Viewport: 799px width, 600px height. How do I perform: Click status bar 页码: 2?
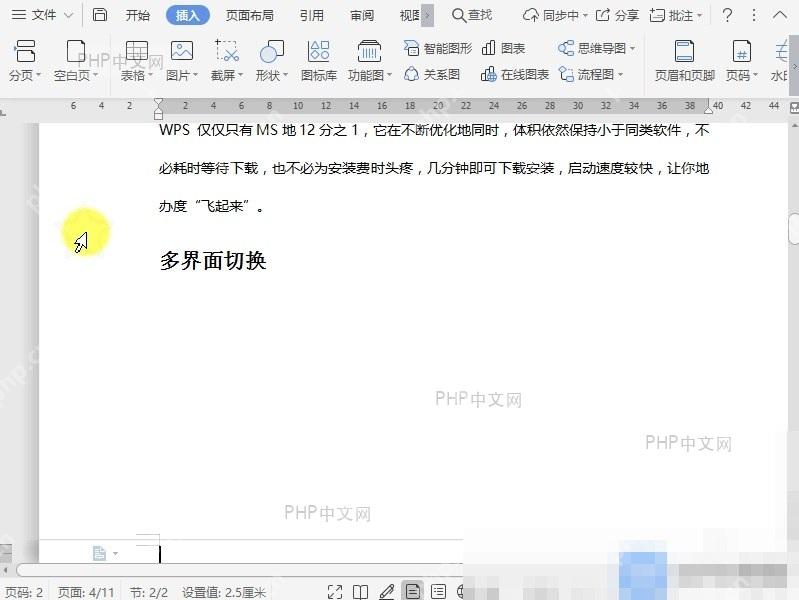coord(24,592)
